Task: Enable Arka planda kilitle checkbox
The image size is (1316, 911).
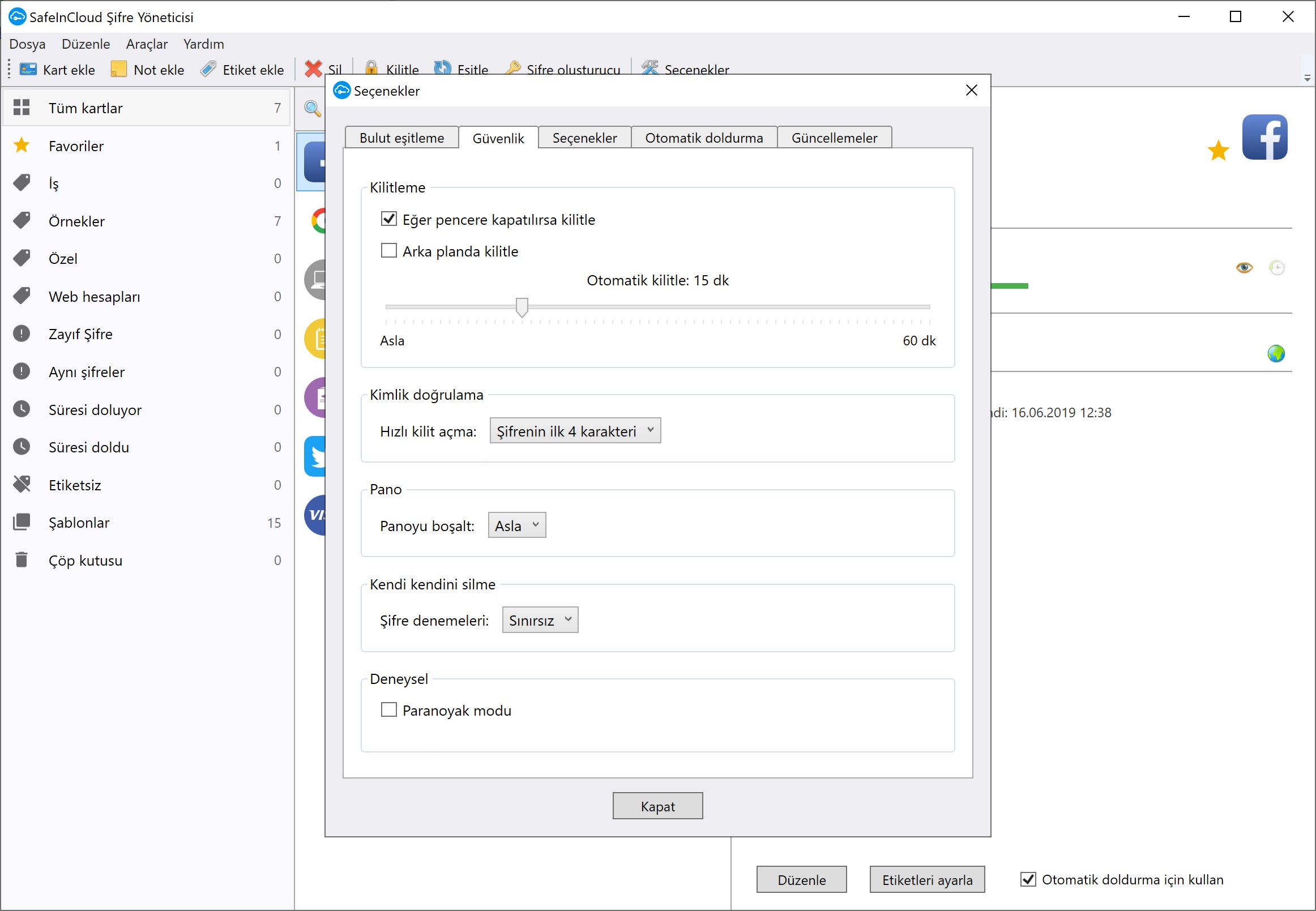Action: point(389,251)
